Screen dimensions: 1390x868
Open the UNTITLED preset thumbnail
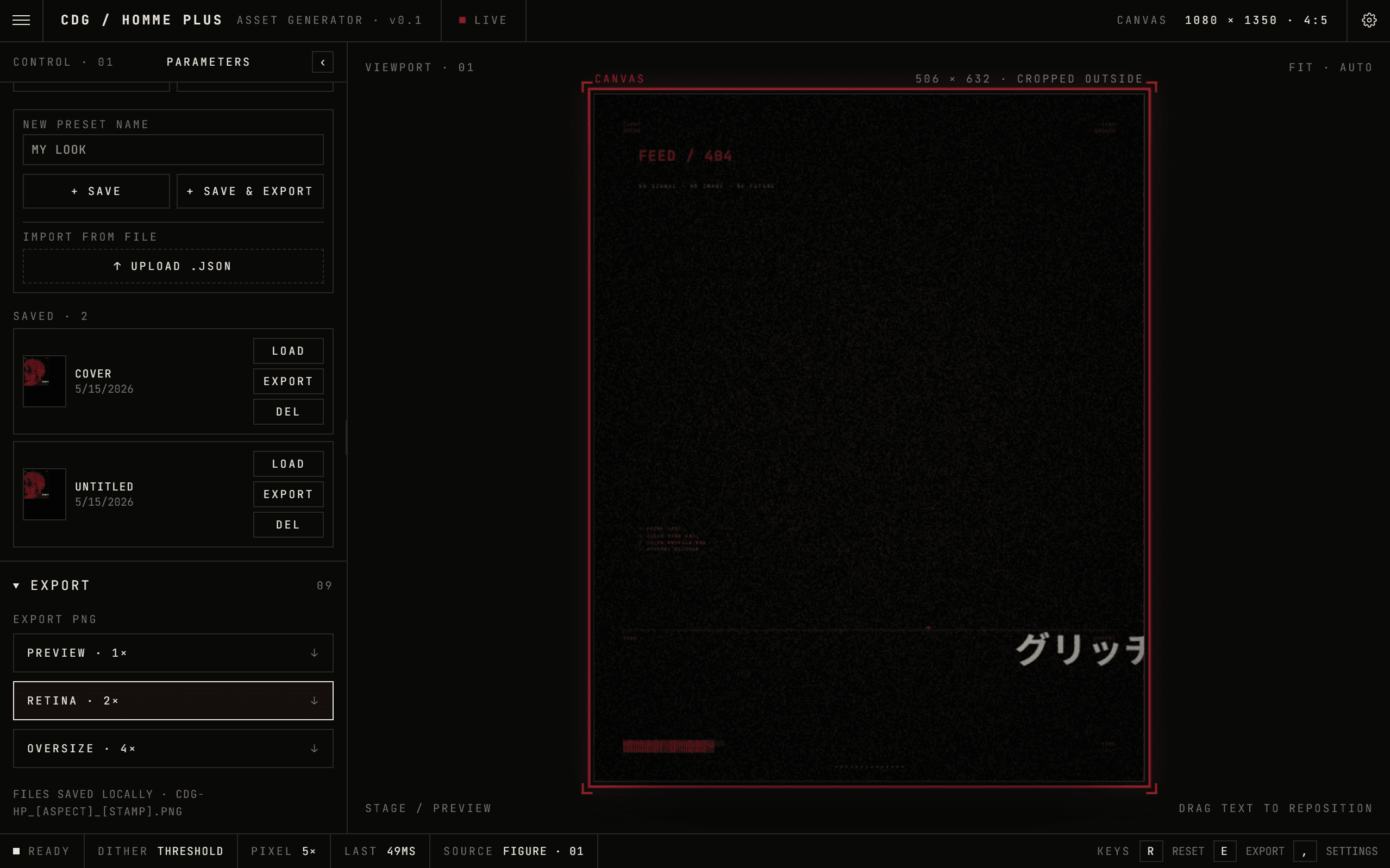click(x=44, y=494)
